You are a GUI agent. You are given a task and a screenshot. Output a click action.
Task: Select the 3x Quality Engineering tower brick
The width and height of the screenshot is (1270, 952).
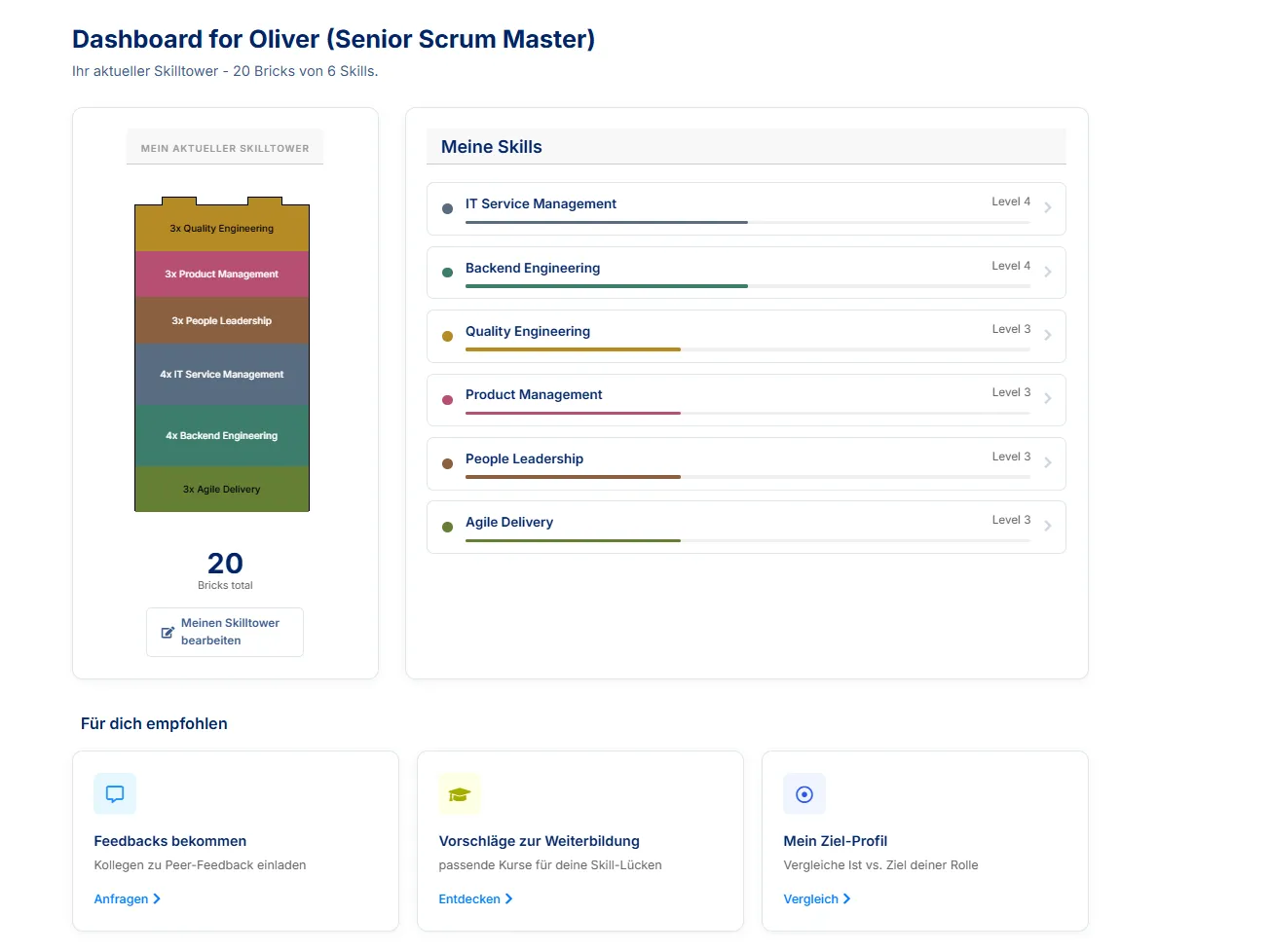click(222, 228)
